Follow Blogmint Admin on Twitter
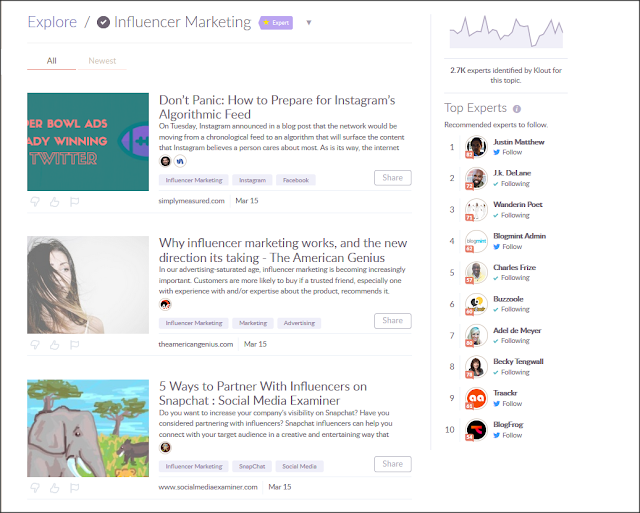 point(508,247)
